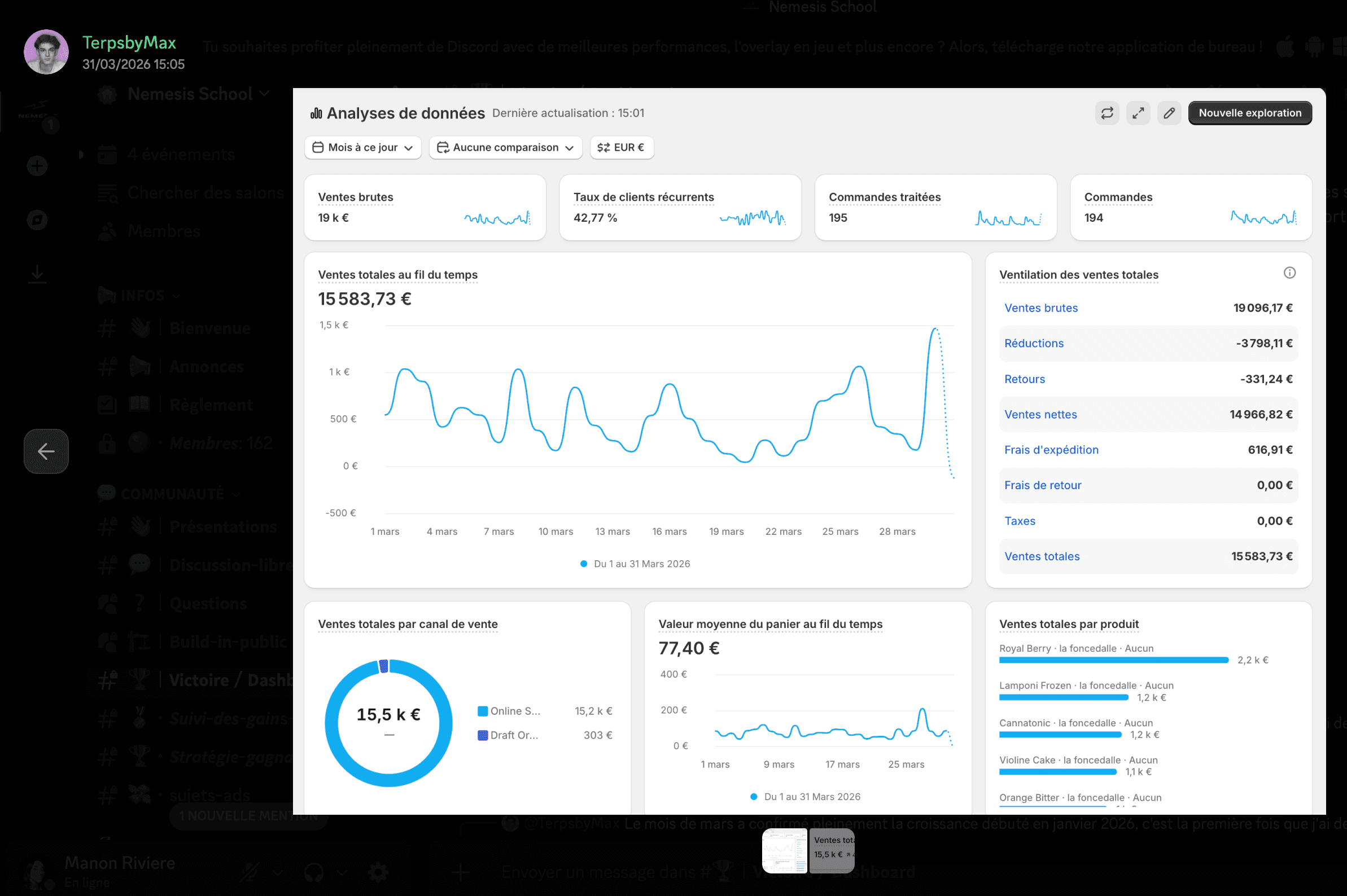The image size is (1347, 896).
Task: Click the Ventes brutes summary card
Action: [x=425, y=208]
